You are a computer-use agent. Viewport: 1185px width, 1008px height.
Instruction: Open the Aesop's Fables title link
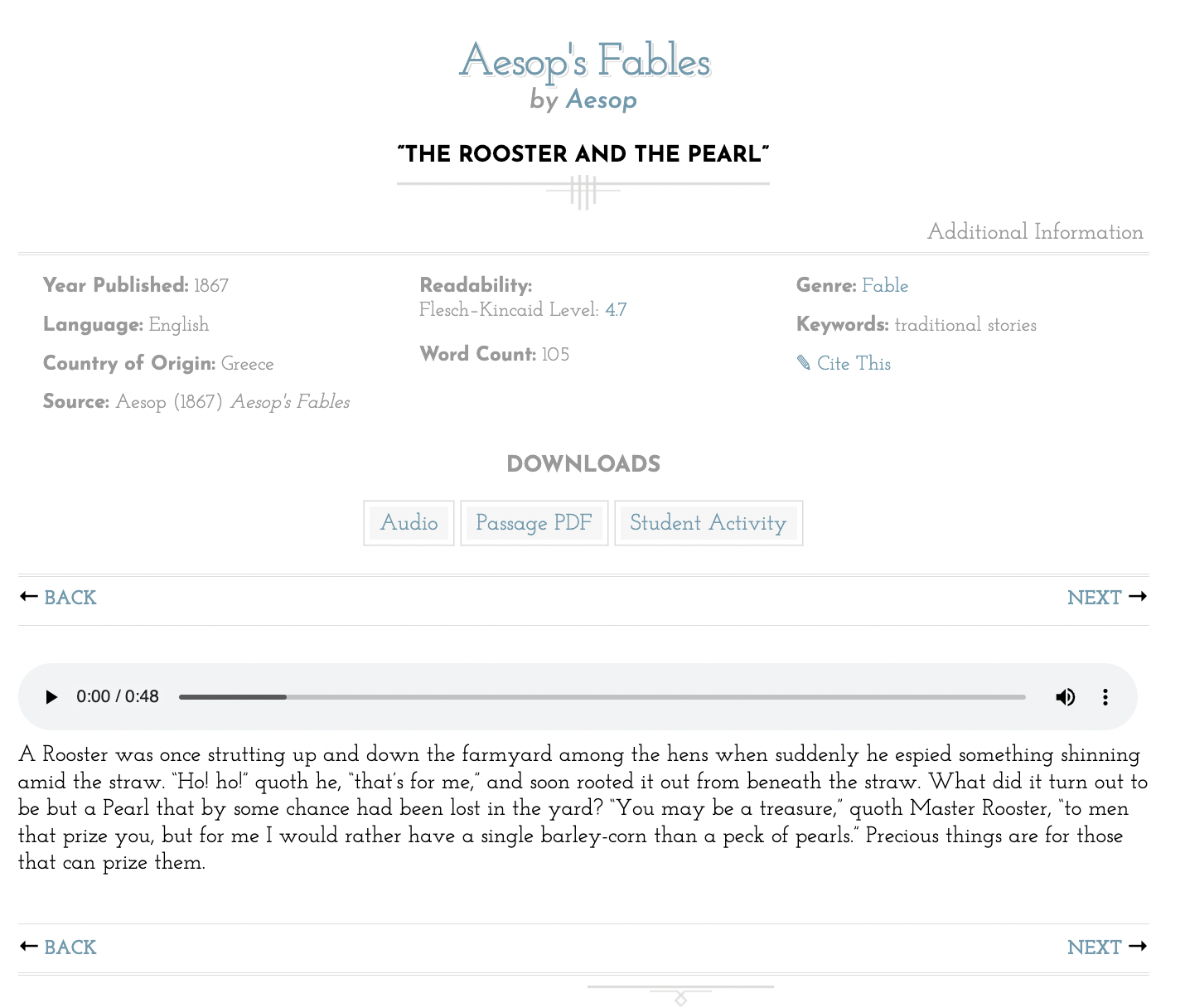pos(585,61)
